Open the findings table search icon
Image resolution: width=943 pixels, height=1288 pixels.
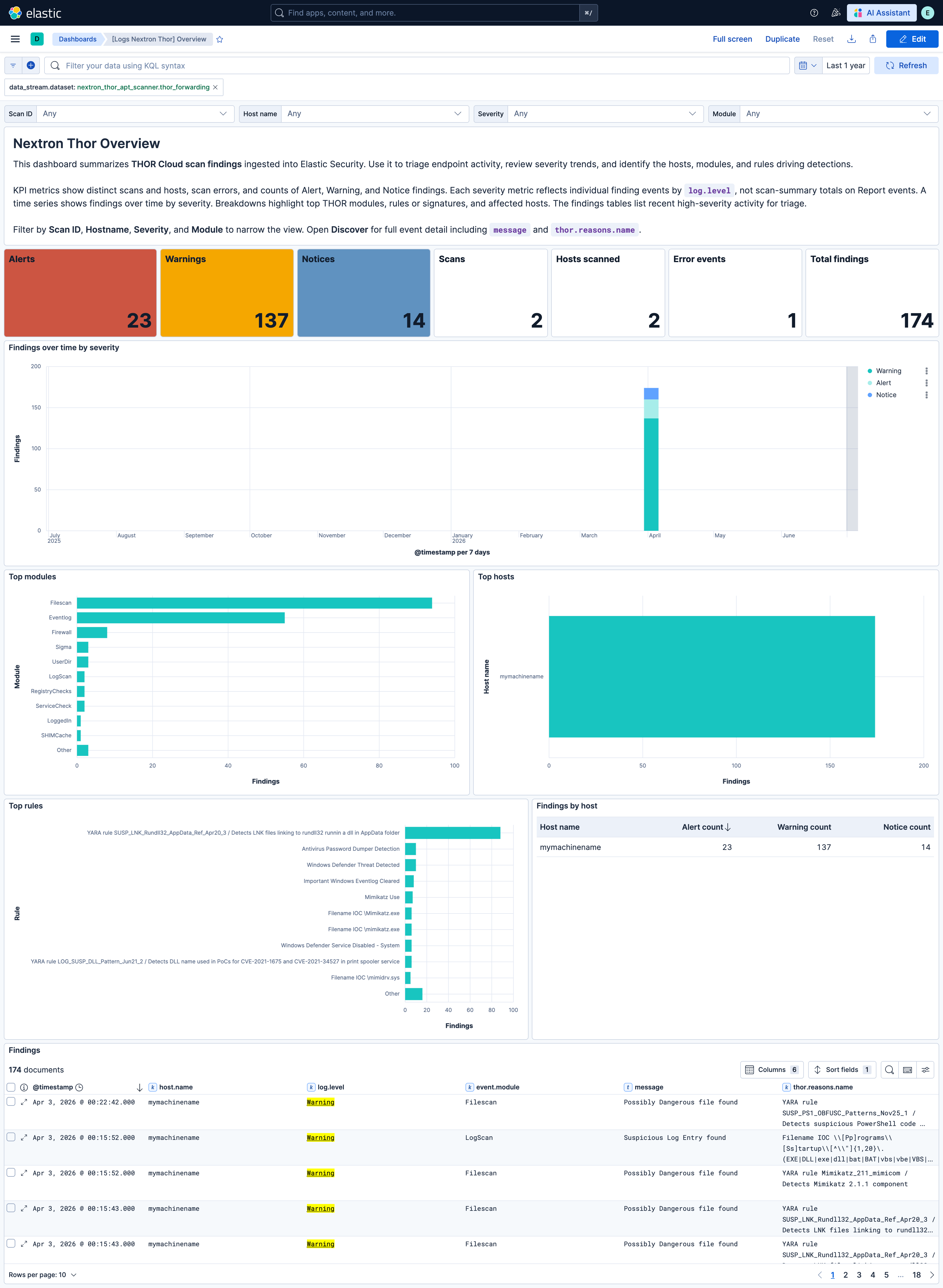[x=889, y=1070]
